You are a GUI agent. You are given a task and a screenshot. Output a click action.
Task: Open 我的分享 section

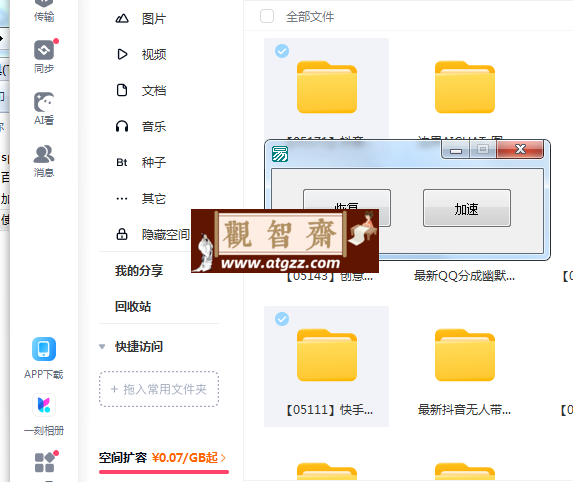139,271
